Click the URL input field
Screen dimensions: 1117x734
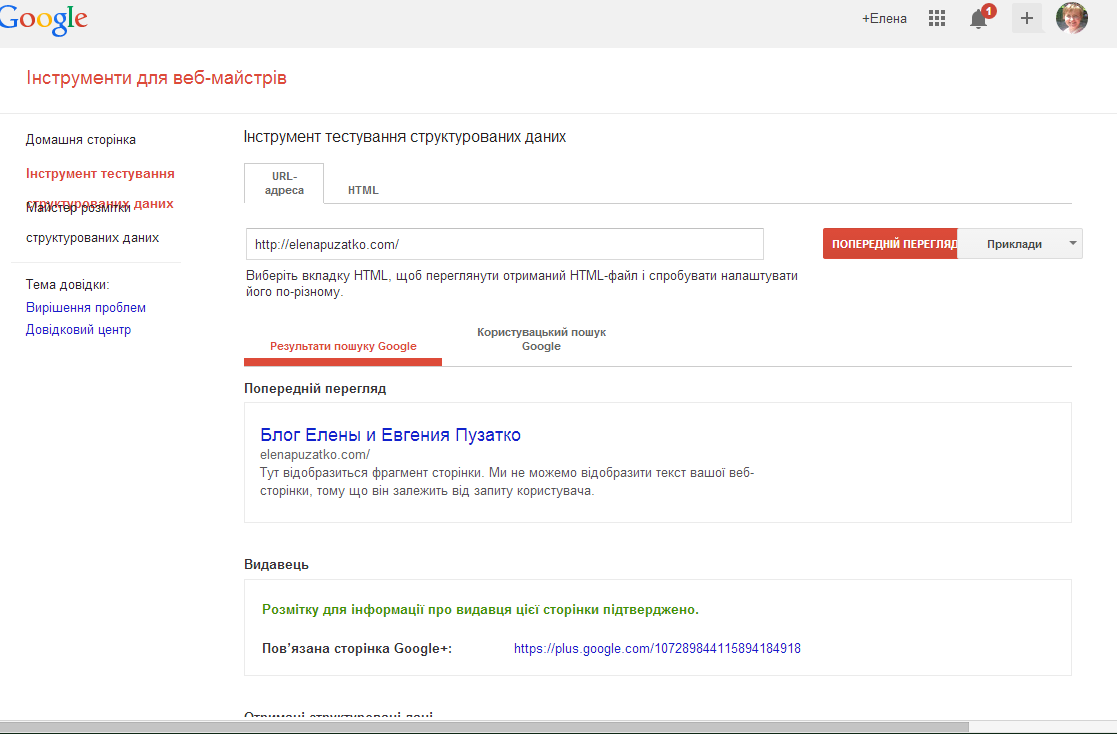coord(504,244)
